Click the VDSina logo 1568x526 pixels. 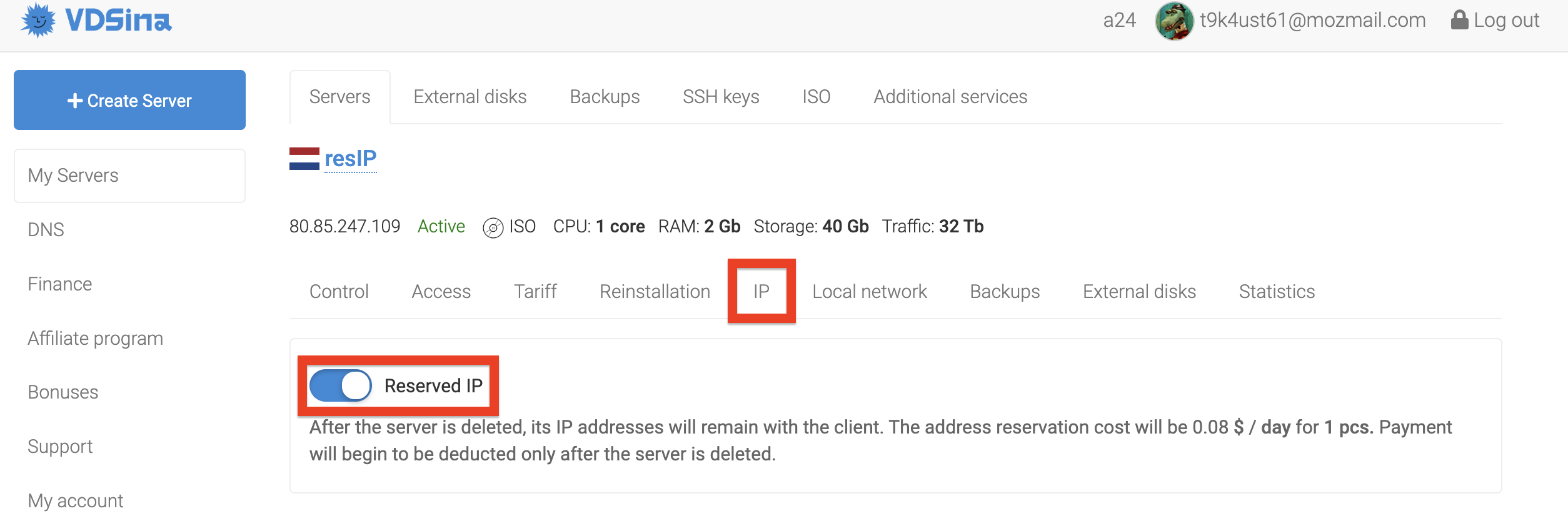click(x=96, y=21)
